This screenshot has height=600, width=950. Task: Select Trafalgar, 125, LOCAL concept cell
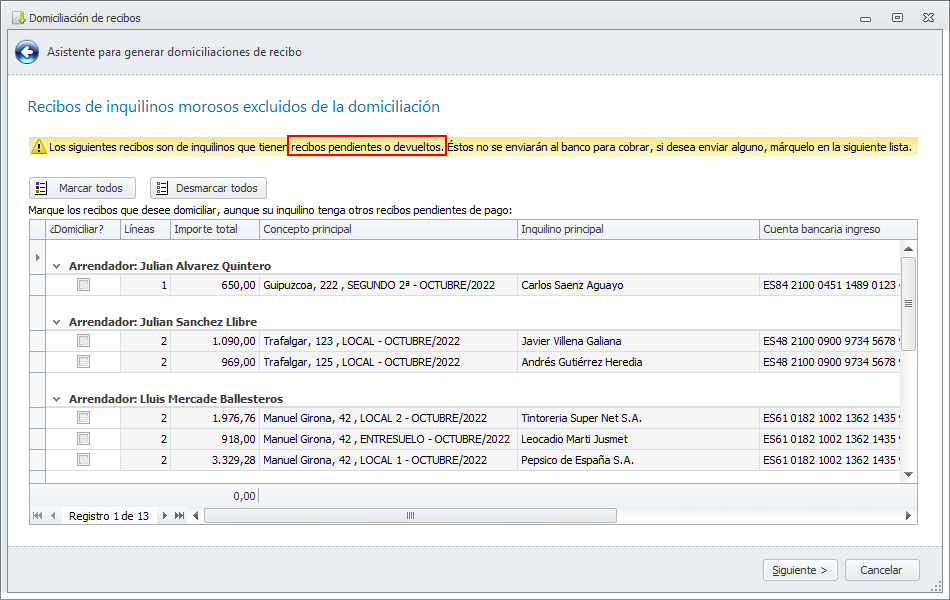coord(388,362)
